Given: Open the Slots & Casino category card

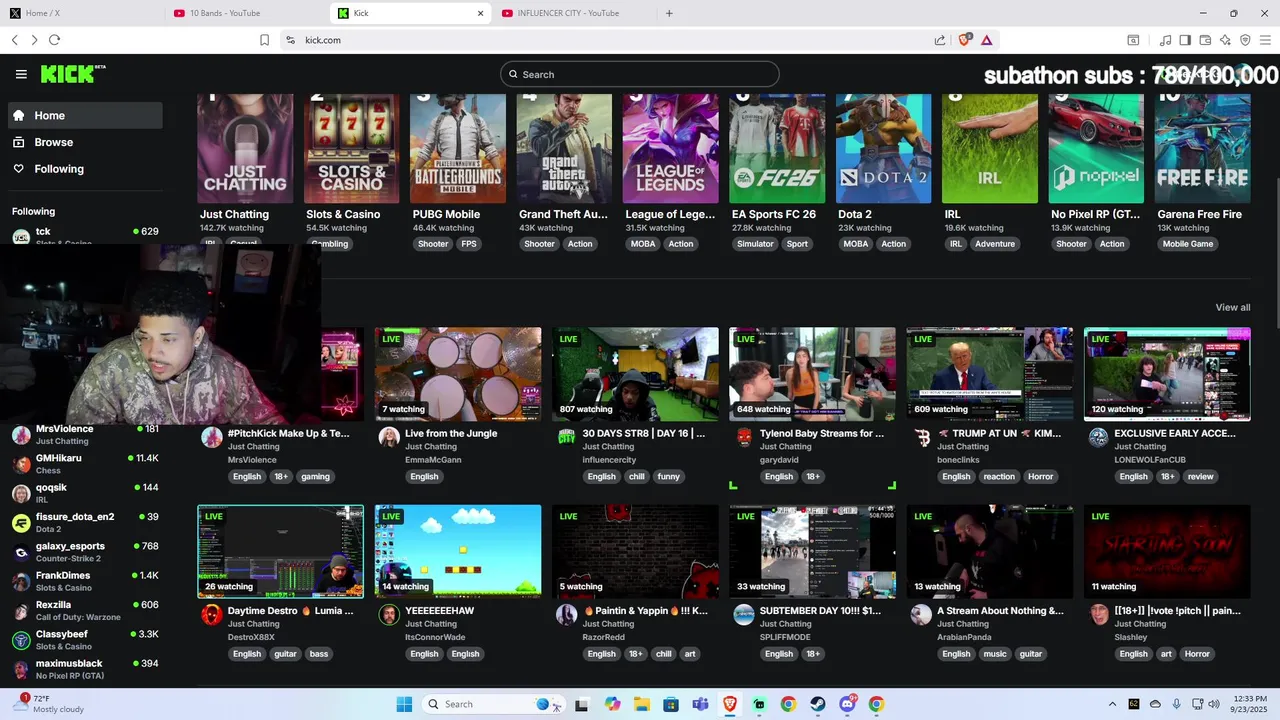Looking at the screenshot, I should click(x=351, y=149).
